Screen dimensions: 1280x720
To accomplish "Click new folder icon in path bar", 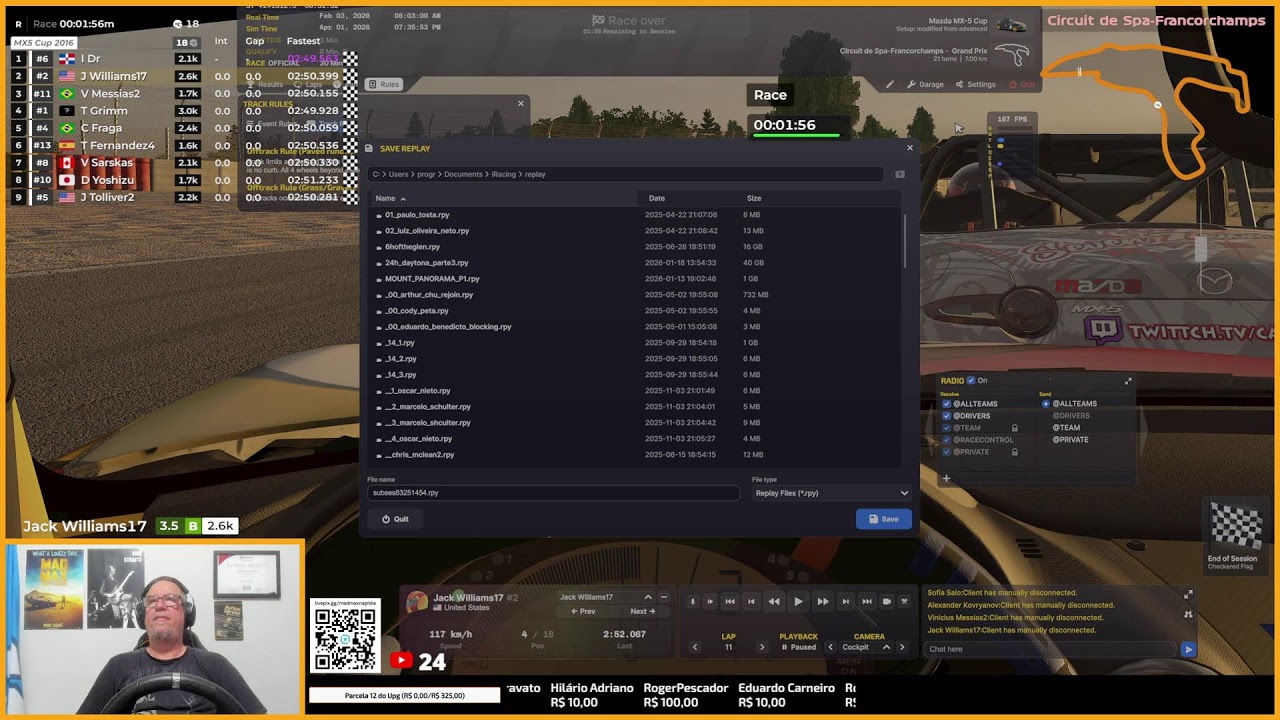I will click(900, 174).
